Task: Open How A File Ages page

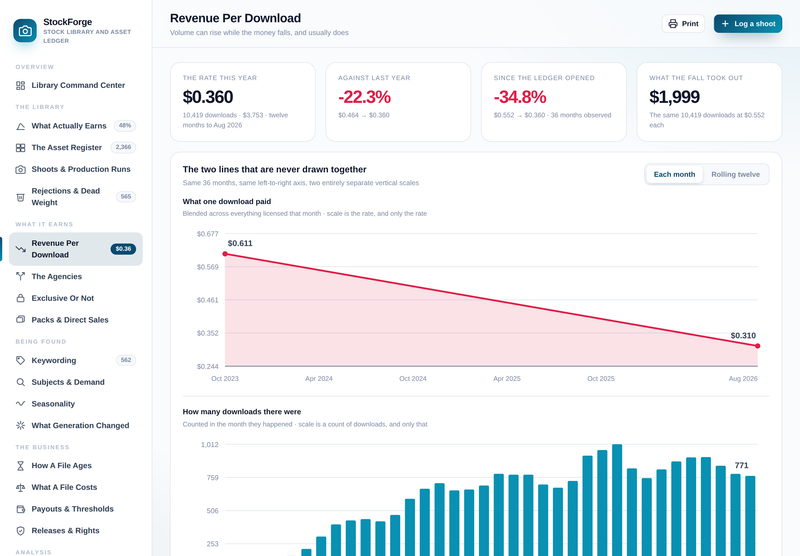Action: (x=76, y=466)
